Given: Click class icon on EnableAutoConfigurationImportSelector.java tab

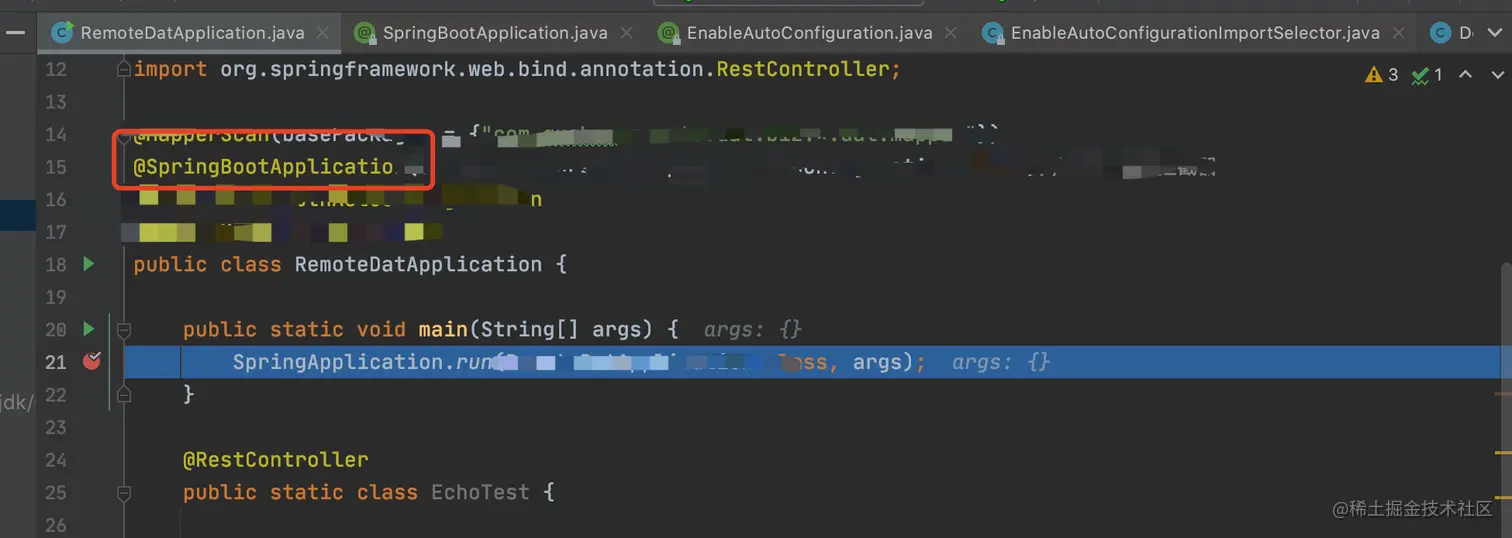Looking at the screenshot, I should pos(992,33).
